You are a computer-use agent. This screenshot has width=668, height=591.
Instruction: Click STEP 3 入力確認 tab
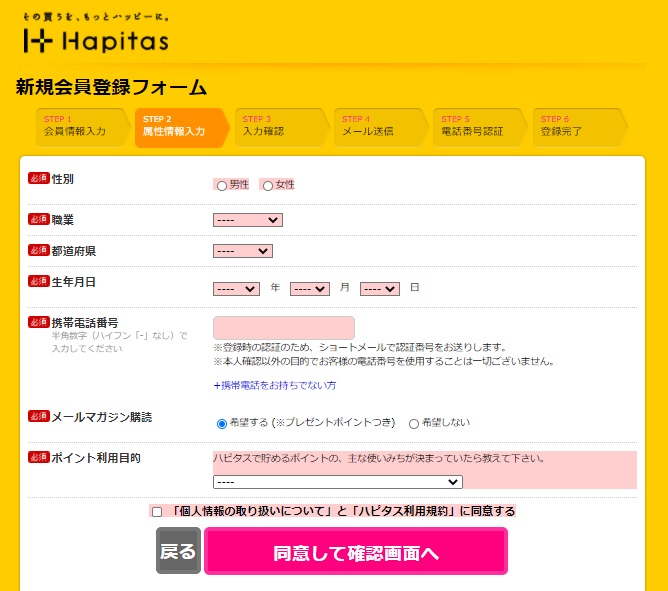click(x=281, y=127)
